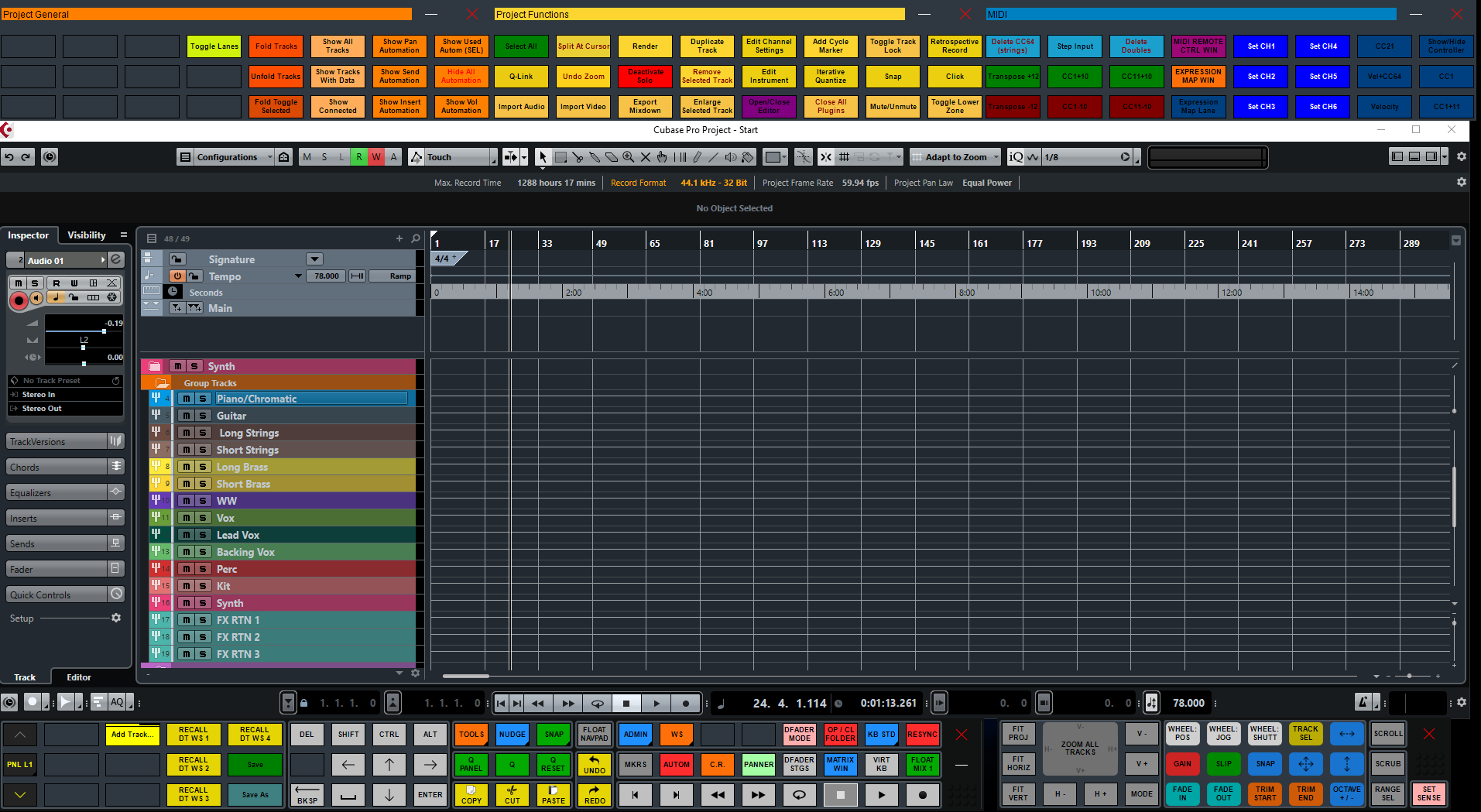Select the Mute X tool
Viewport: 1481px width, 812px height.
pos(645,157)
